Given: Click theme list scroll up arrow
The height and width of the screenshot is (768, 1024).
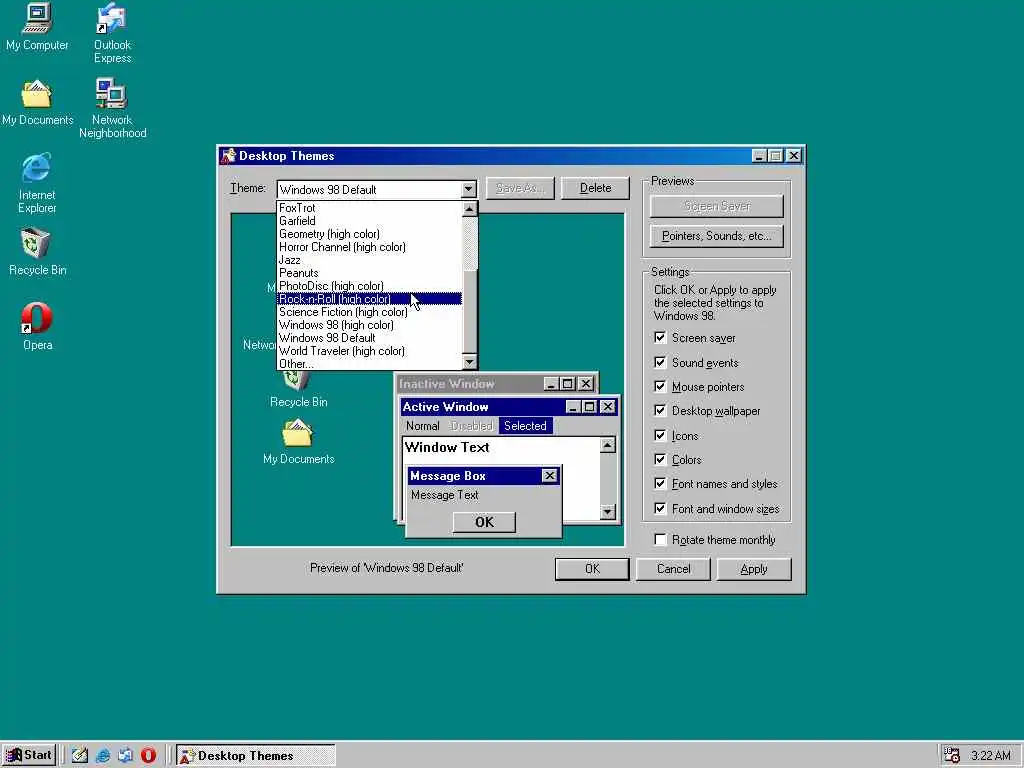Looking at the screenshot, I should pos(470,209).
